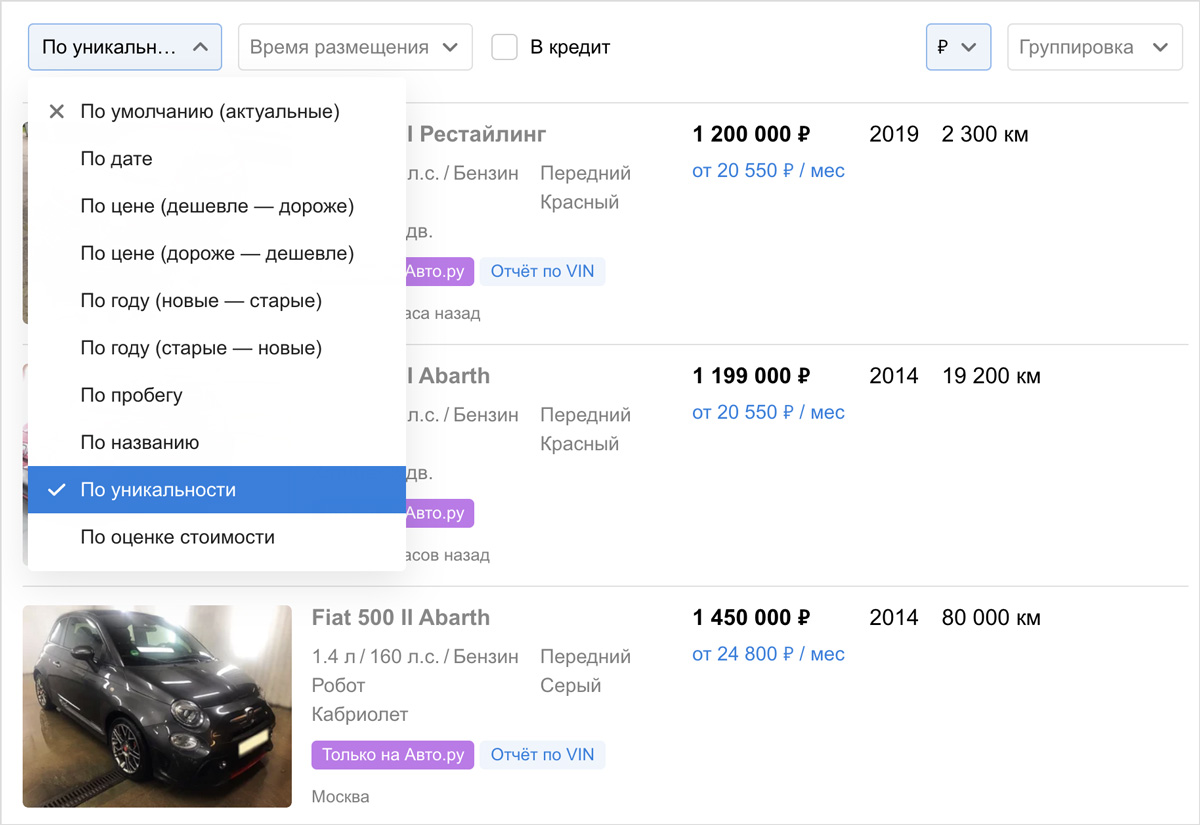Click the price «1 199 000 ₽»
Viewport: 1200px width, 825px height.
(x=751, y=376)
